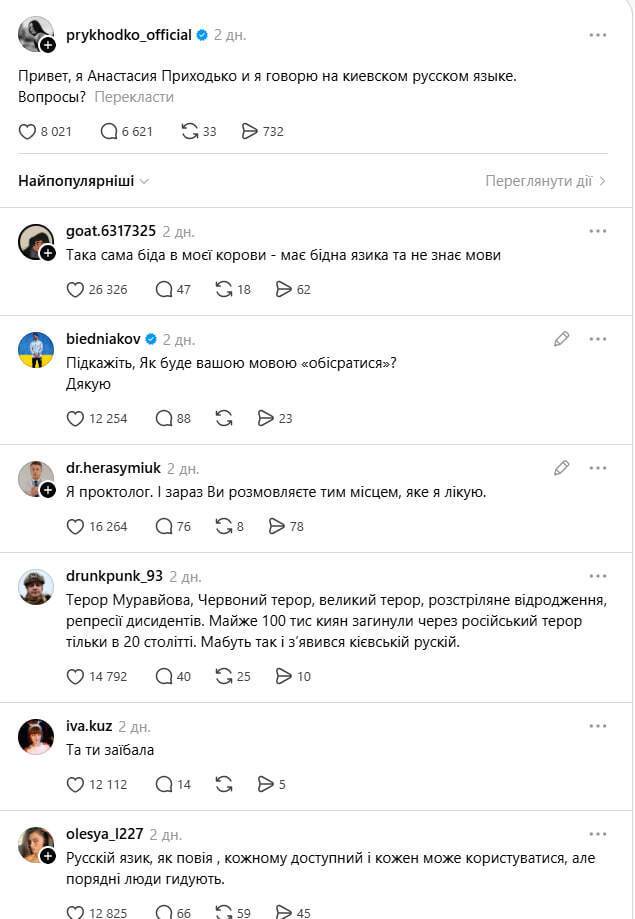Repost the prykhodko_official main post
The width and height of the screenshot is (635, 919).
(x=189, y=131)
